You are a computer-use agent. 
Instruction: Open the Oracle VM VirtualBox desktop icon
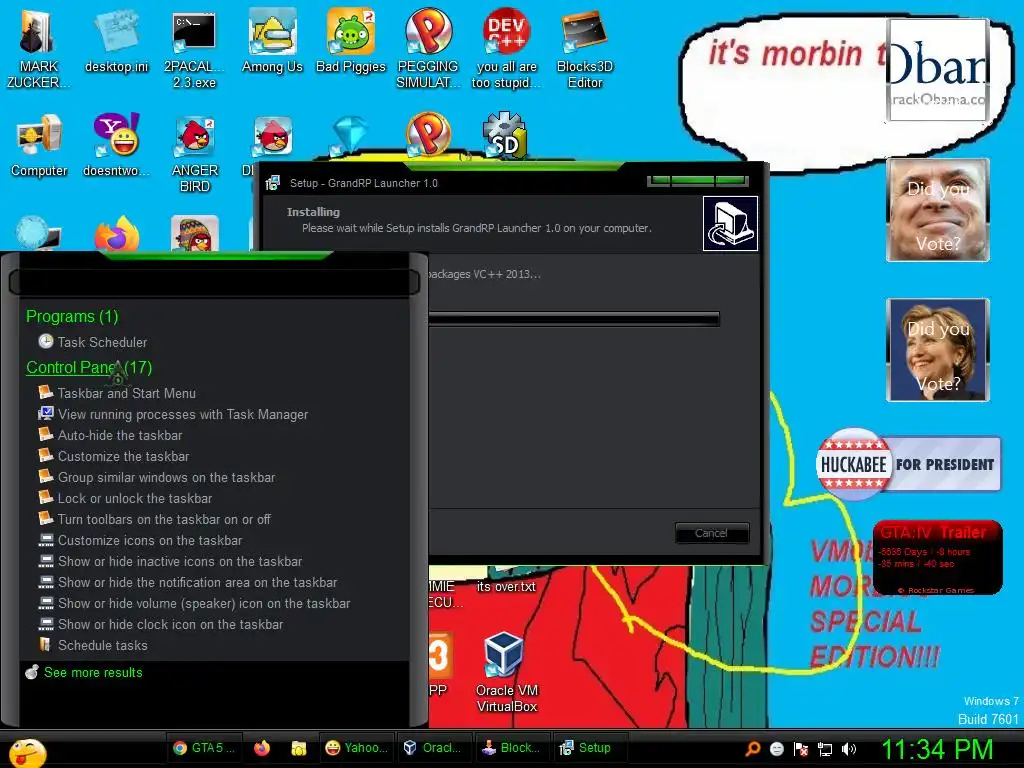tap(506, 673)
